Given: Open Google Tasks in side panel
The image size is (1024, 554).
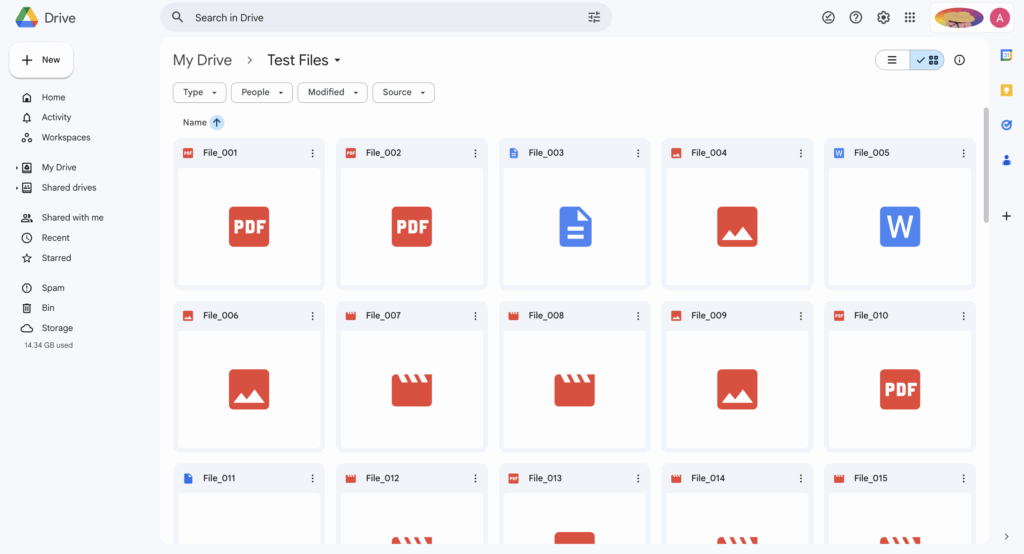Looking at the screenshot, I should [1007, 125].
